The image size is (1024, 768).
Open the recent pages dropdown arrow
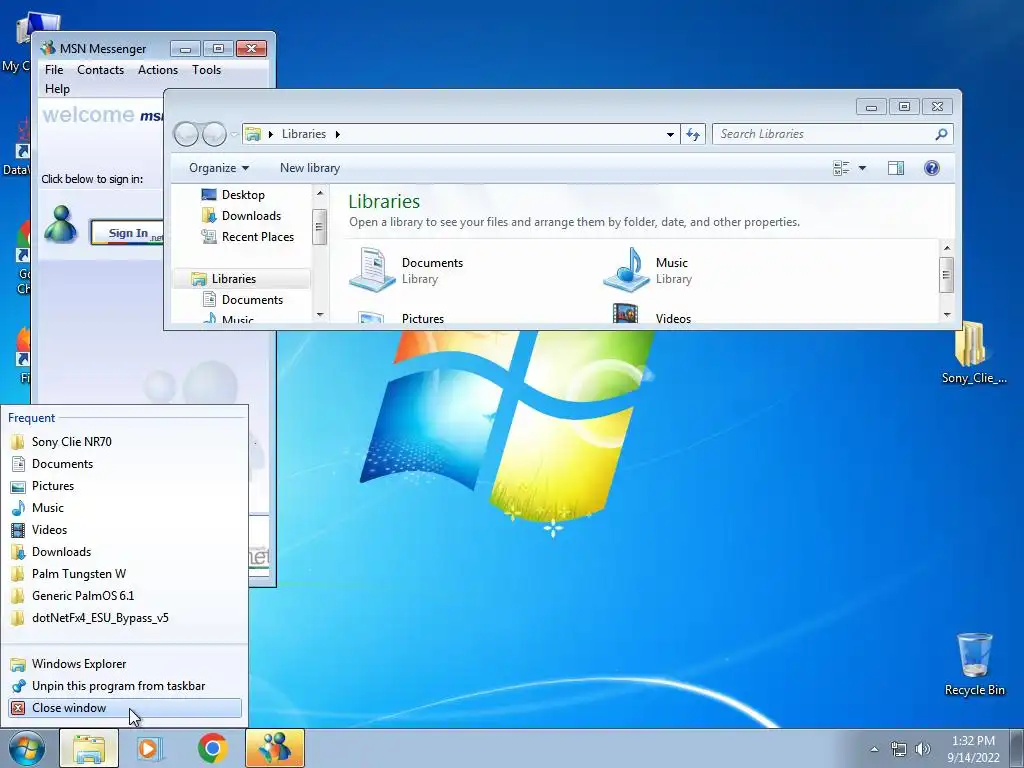pyautogui.click(x=234, y=135)
